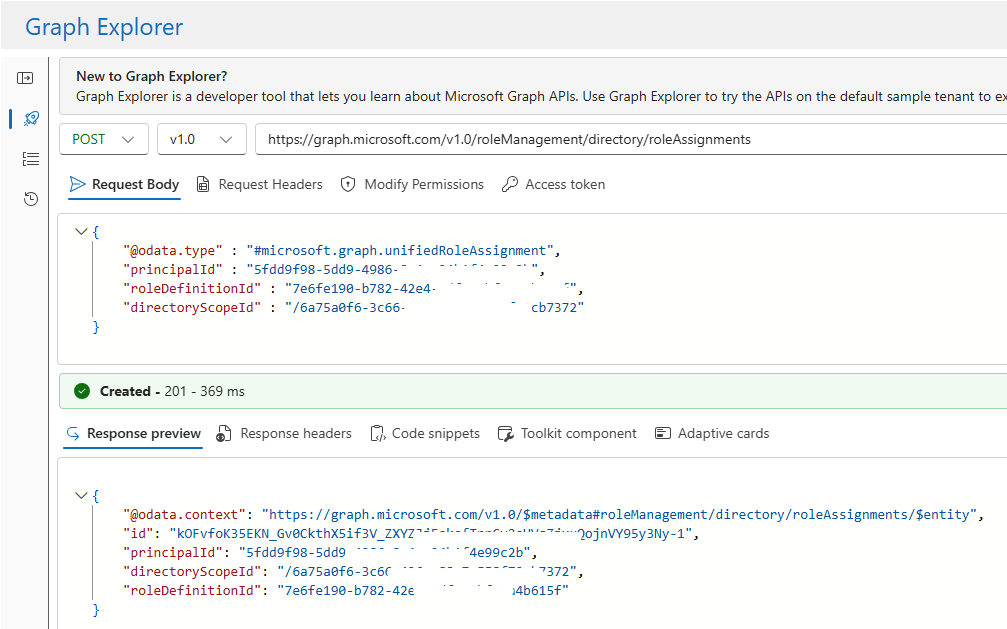Open the POST HTTP method dropdown
Image resolution: width=1007 pixels, height=629 pixels.
click(104, 139)
